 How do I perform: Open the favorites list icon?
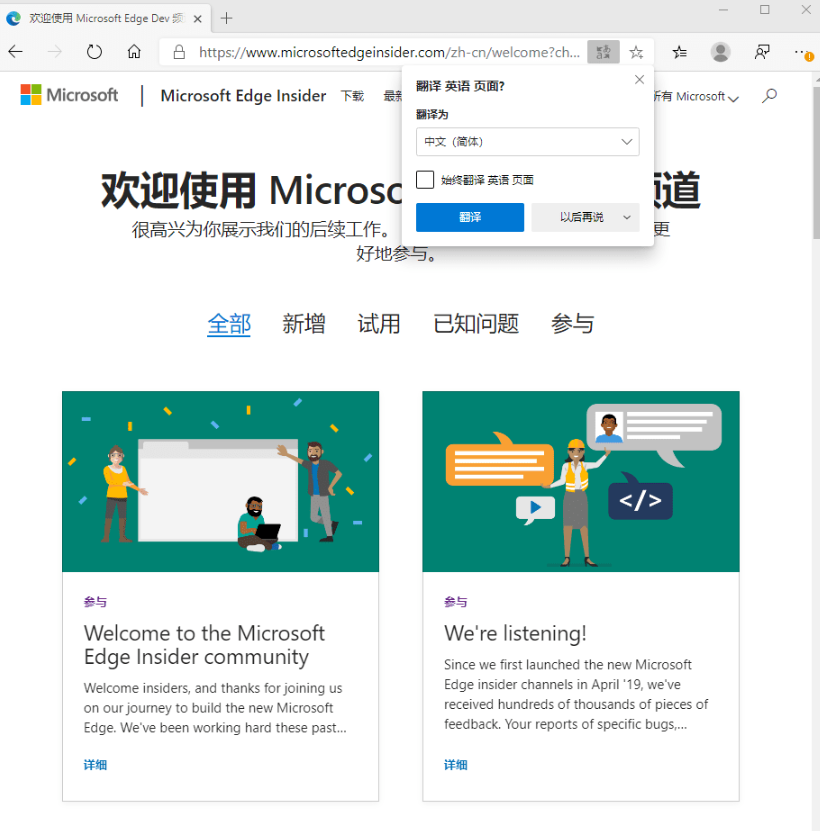tap(679, 52)
